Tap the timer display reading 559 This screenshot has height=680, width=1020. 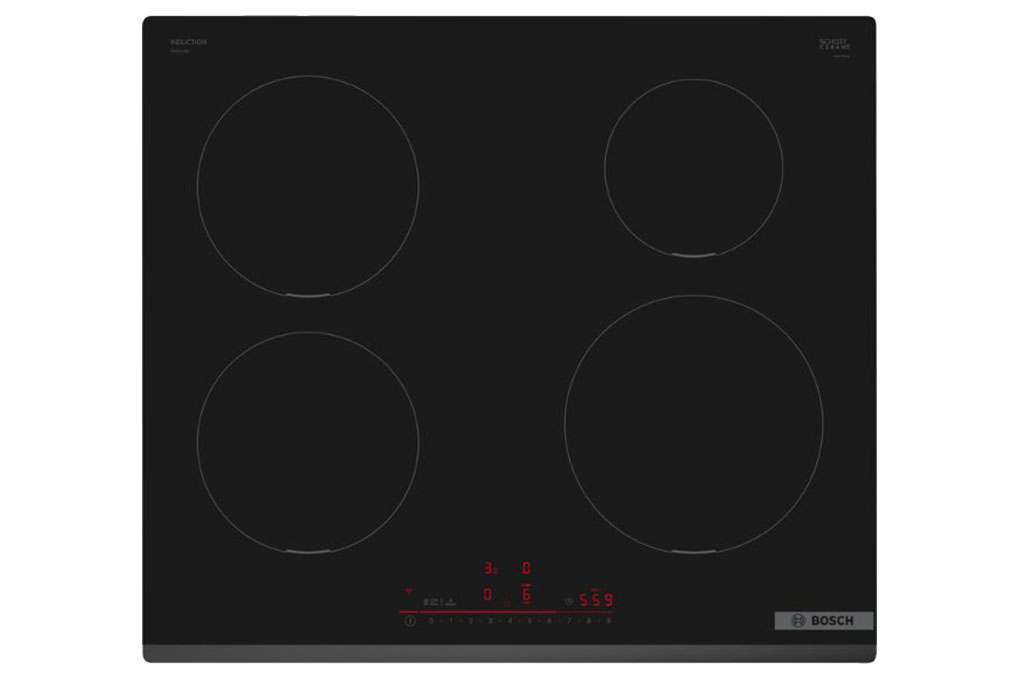[596, 599]
